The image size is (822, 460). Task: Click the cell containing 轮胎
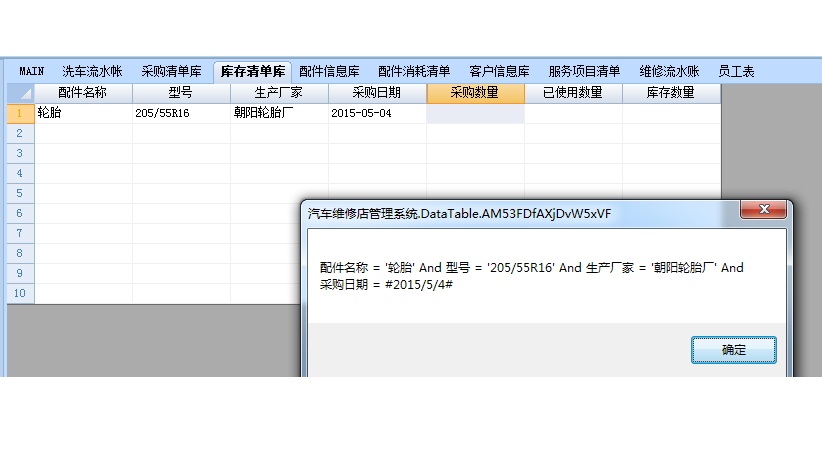point(83,113)
